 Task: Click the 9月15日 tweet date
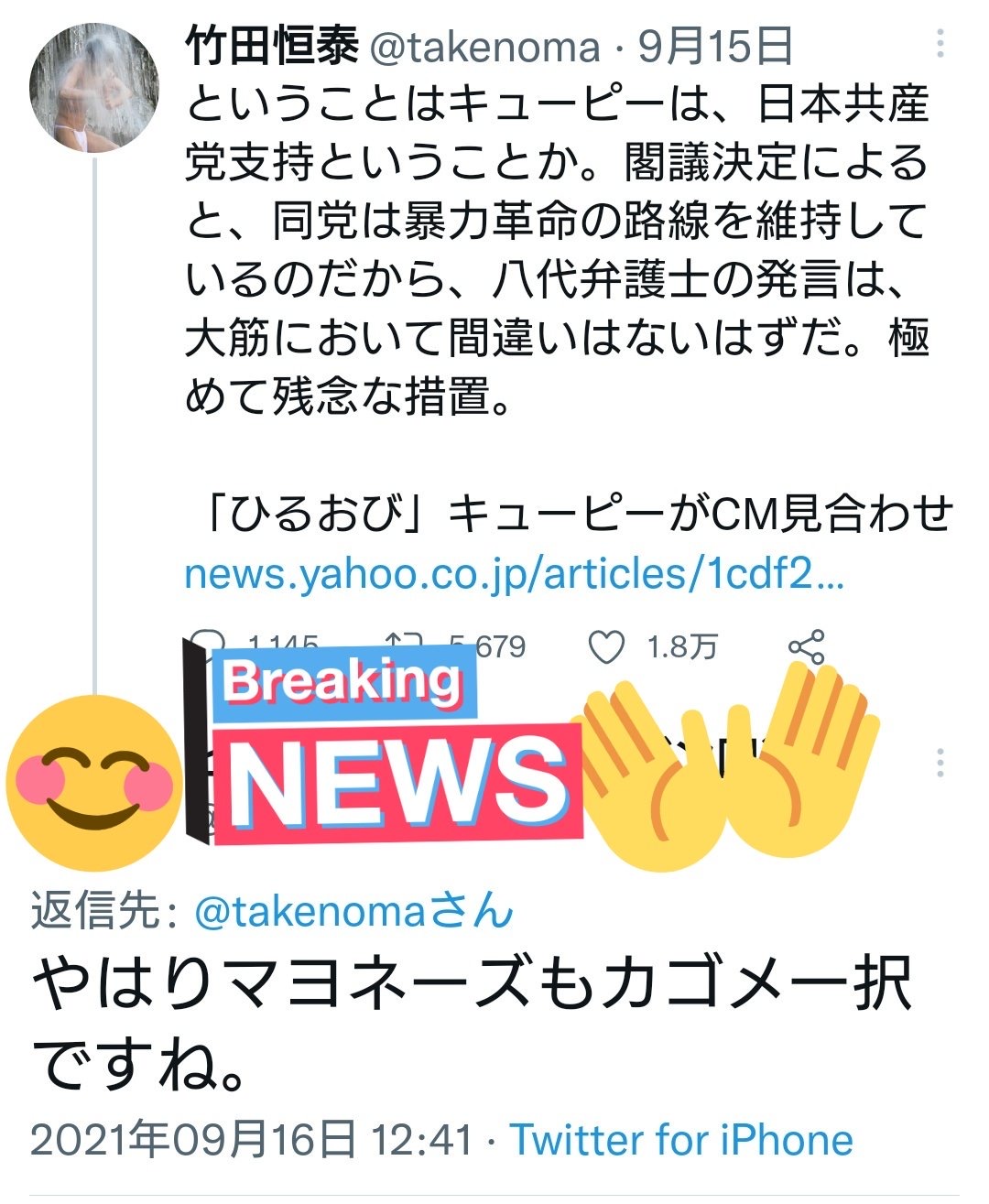[714, 47]
